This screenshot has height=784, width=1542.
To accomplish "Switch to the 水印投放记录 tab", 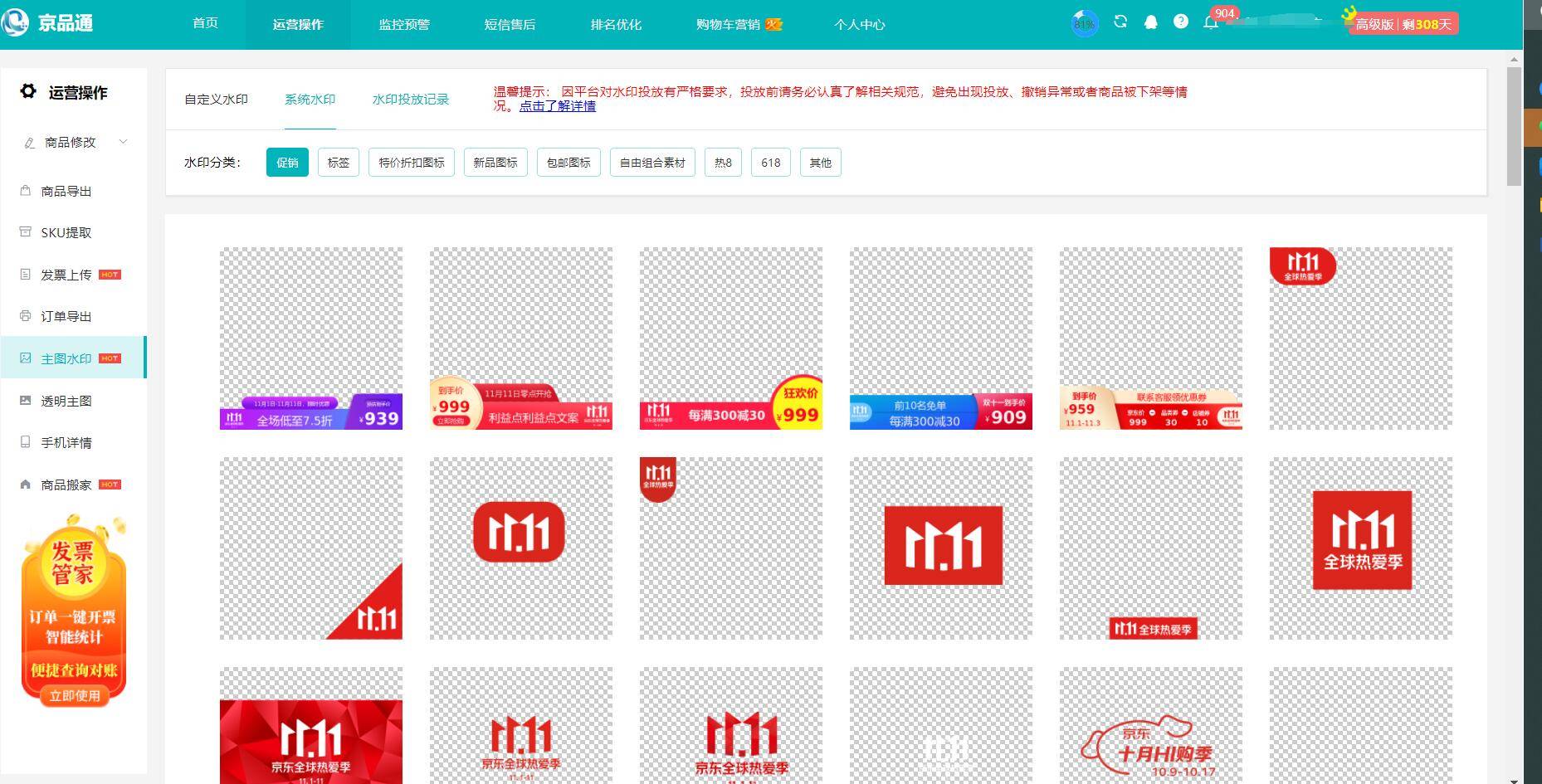I will coord(410,99).
